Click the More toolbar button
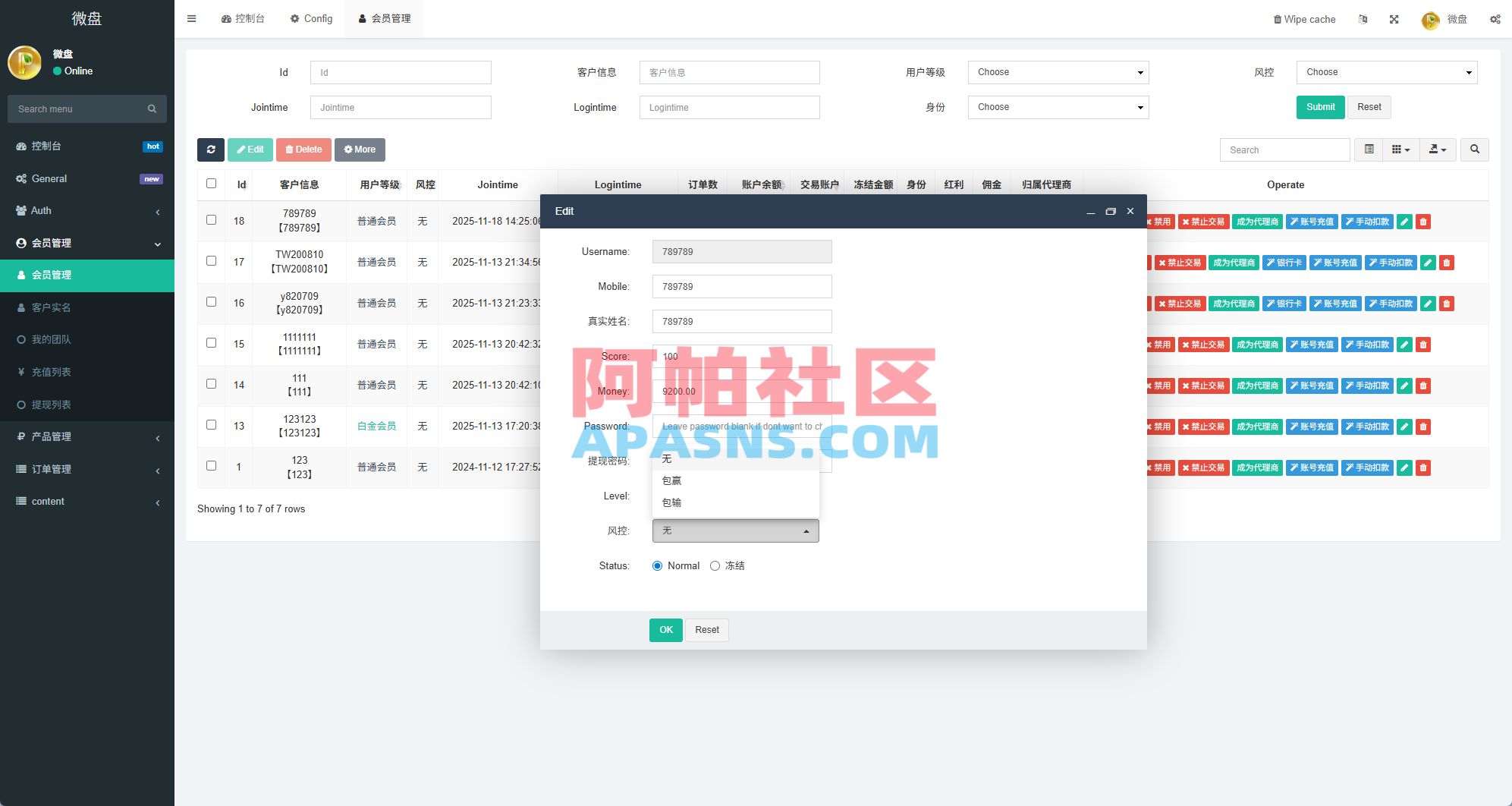1512x806 pixels. click(x=360, y=150)
